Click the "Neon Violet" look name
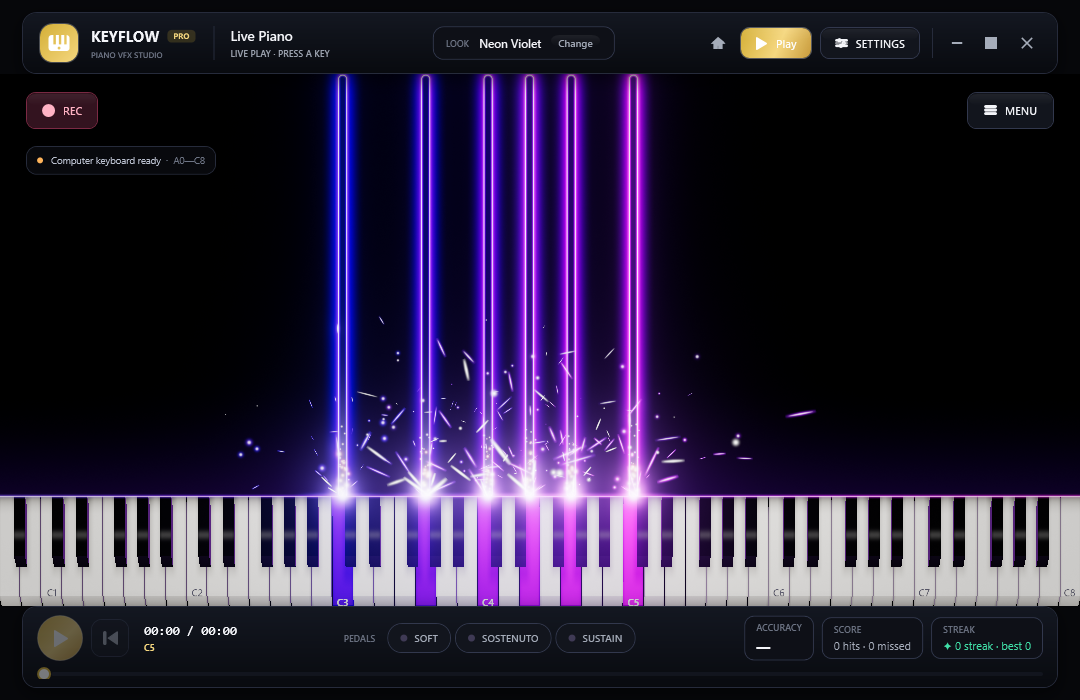 (510, 43)
